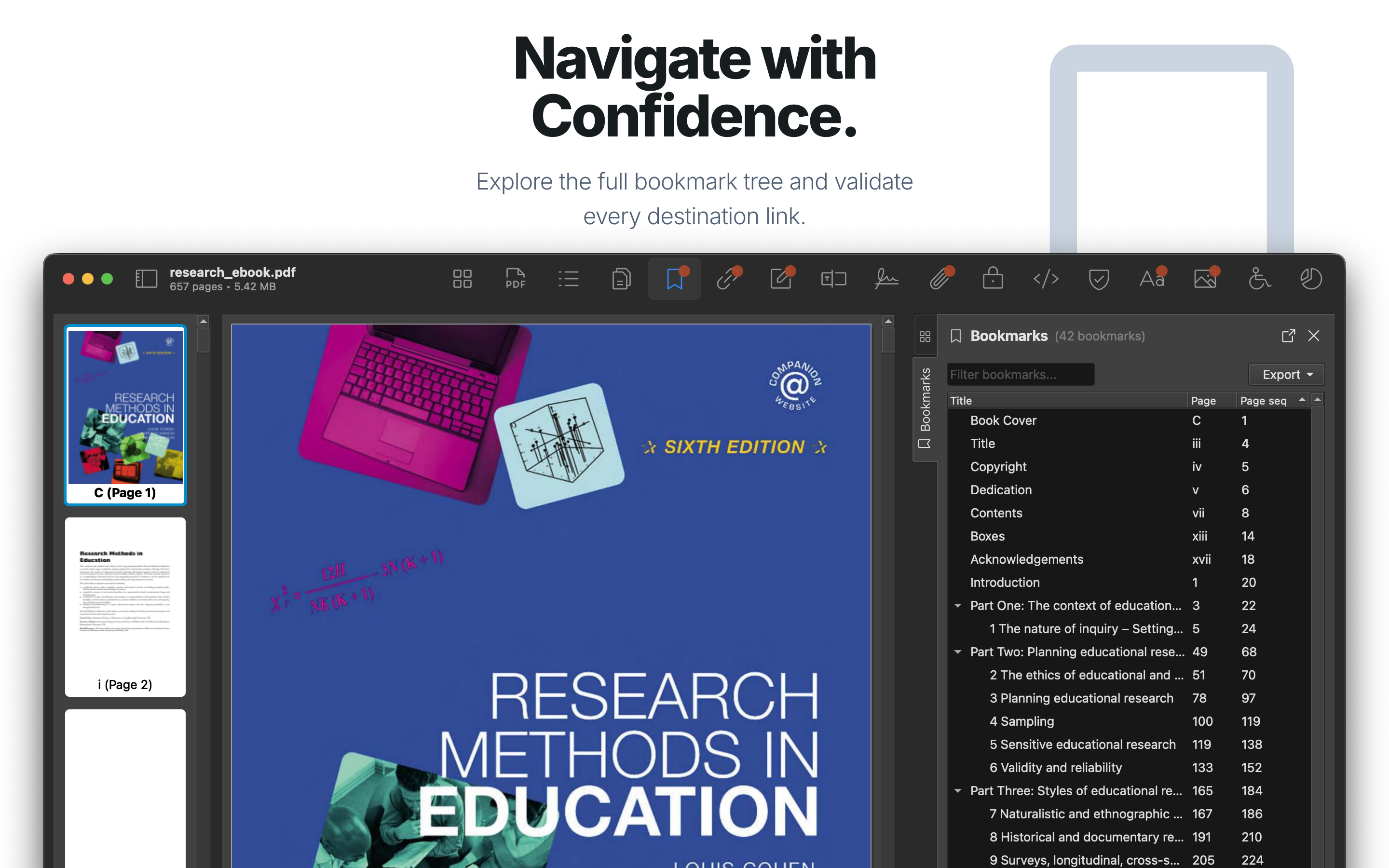Pop out the Bookmarks panel

[1288, 336]
